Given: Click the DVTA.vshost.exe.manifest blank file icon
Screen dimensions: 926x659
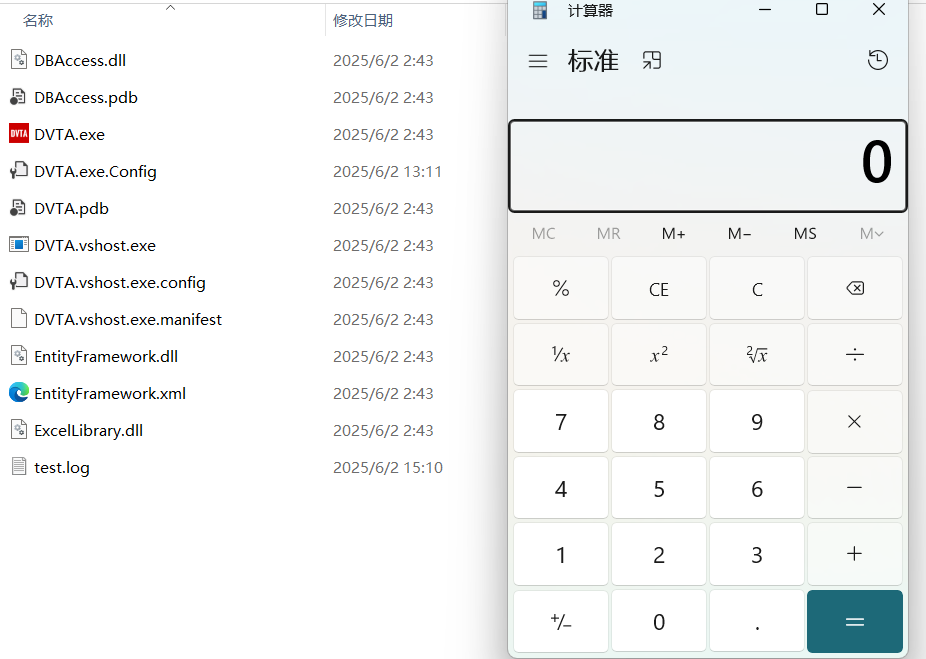Looking at the screenshot, I should coord(19,318).
